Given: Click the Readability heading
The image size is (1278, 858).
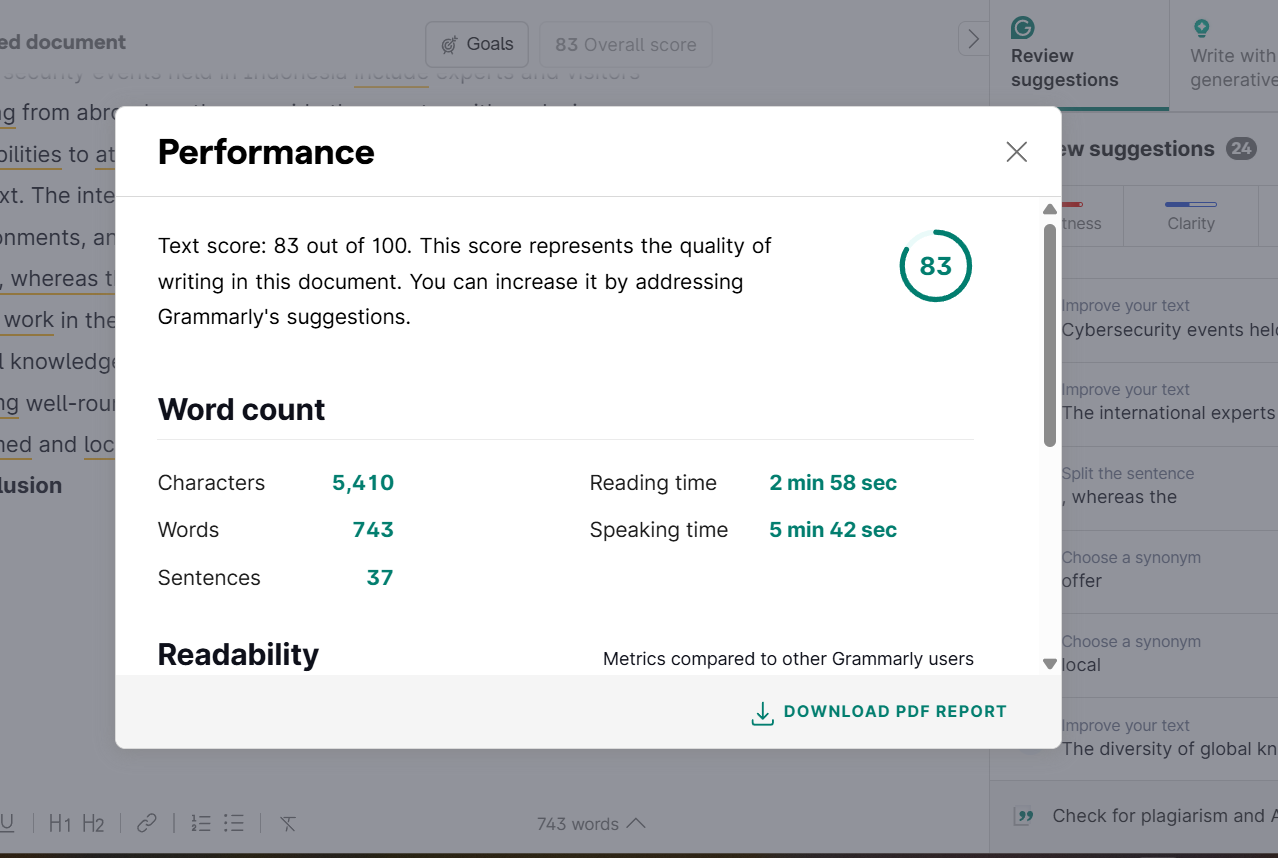Looking at the screenshot, I should click(238, 655).
